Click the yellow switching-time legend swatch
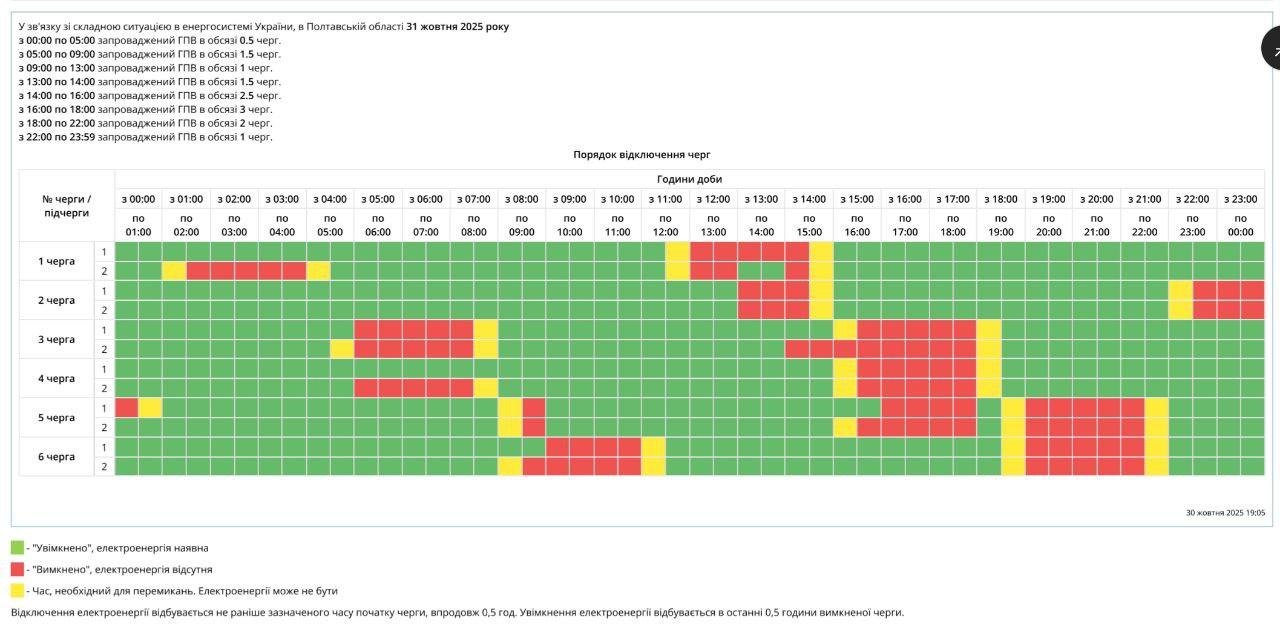 pos(17,591)
